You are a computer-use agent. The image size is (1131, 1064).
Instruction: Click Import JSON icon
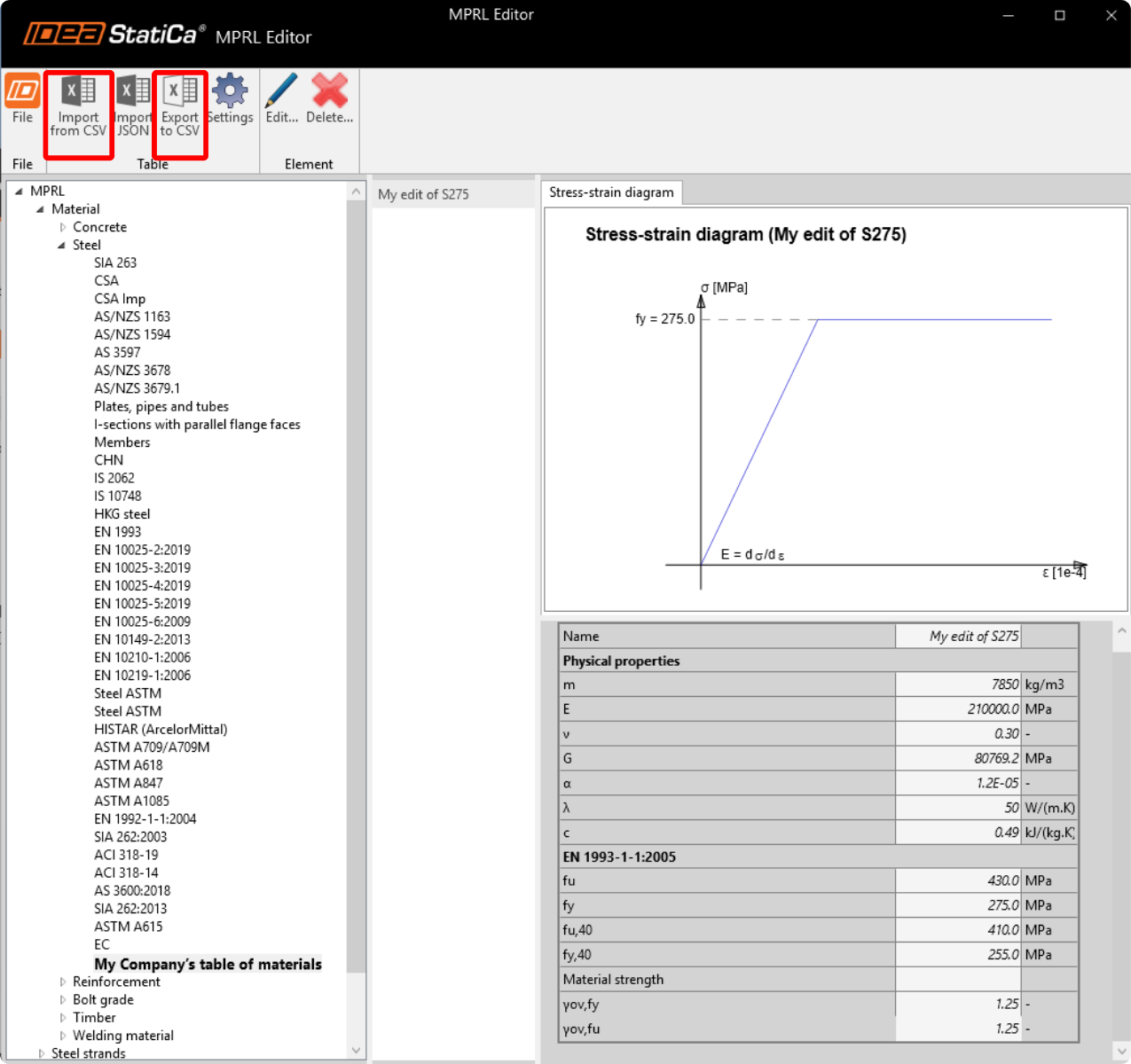[x=133, y=90]
